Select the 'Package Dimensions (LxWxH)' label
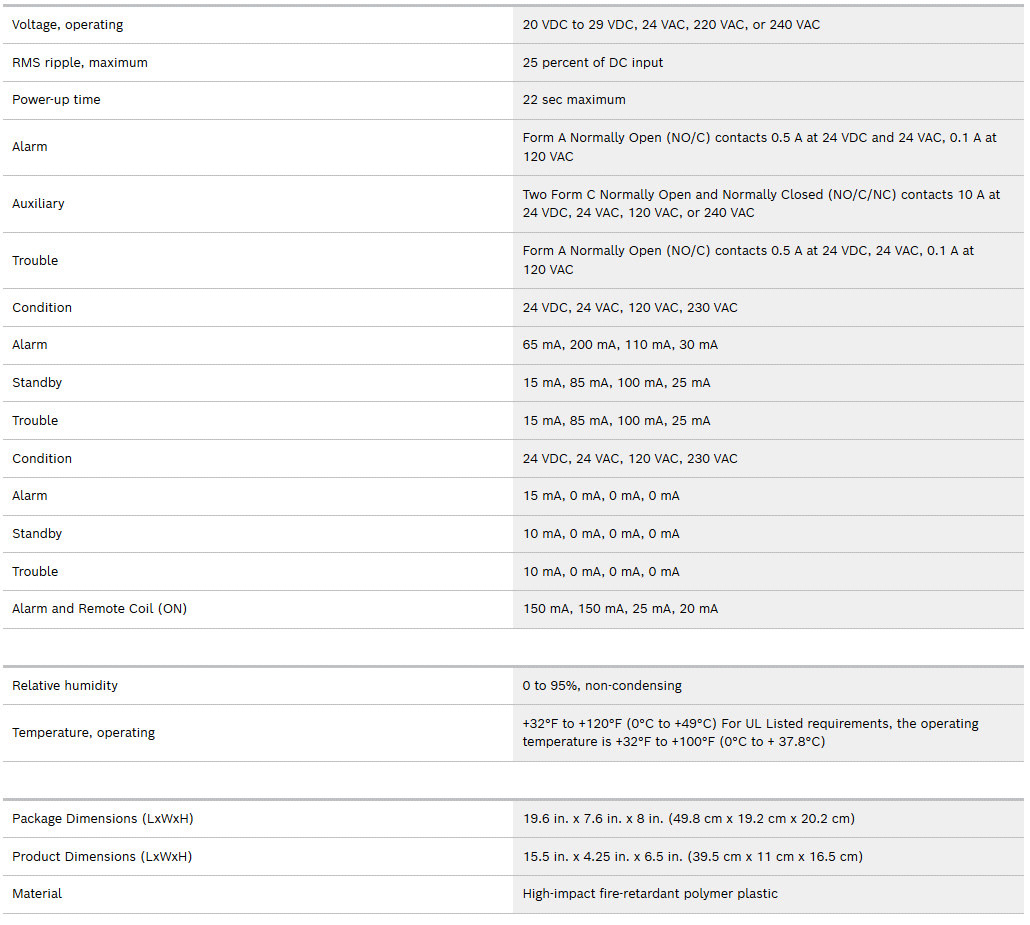This screenshot has width=1030, height=925. [x=102, y=819]
